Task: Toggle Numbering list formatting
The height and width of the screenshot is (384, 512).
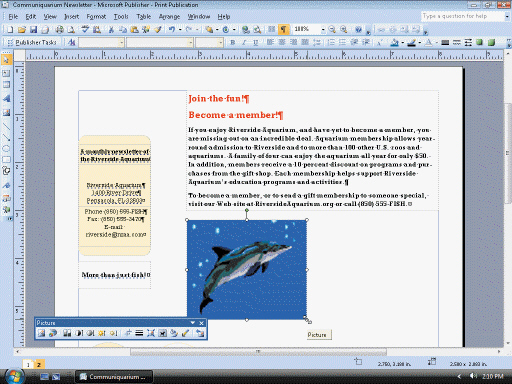Action: (x=331, y=42)
